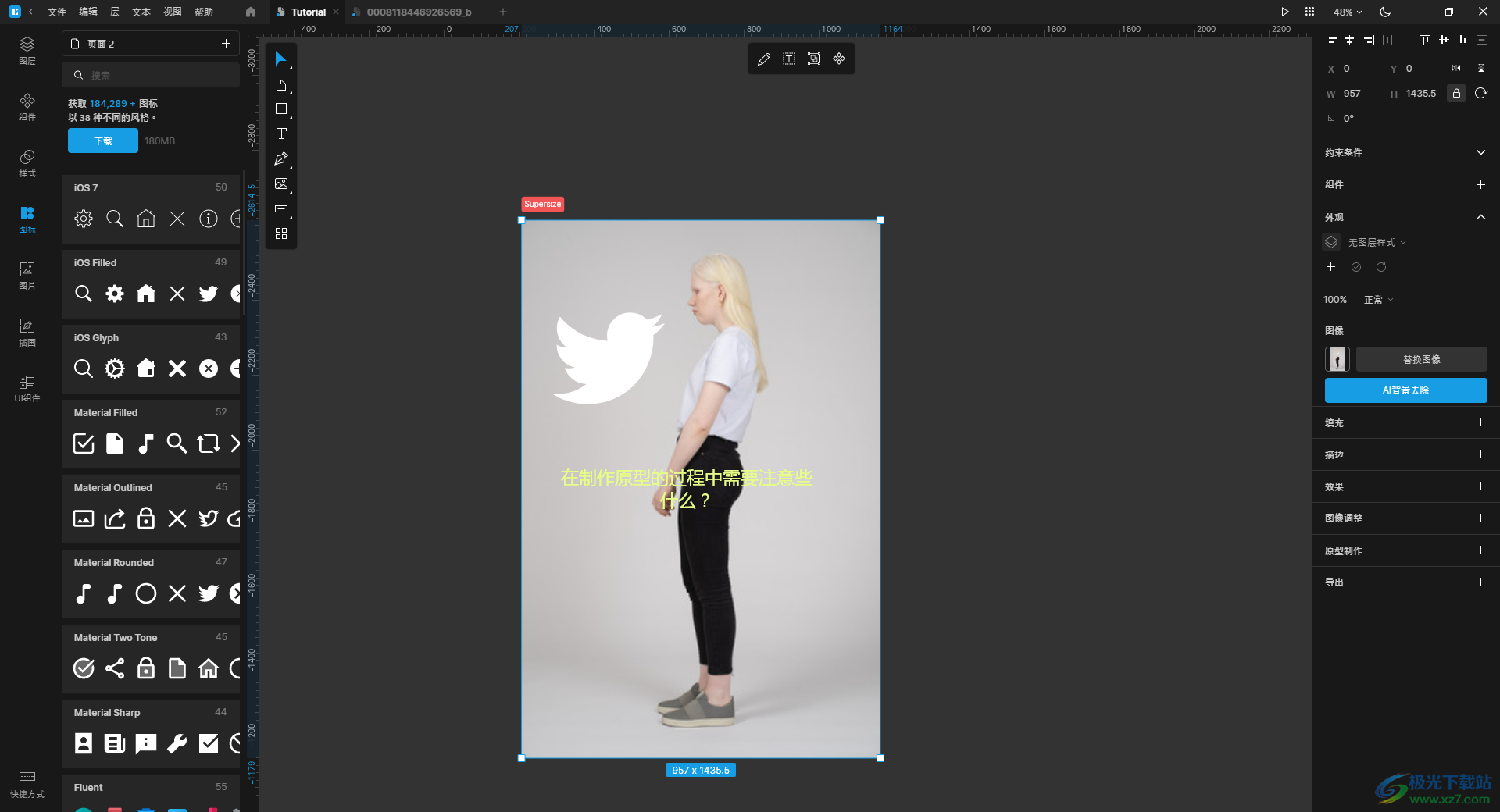Insert the lock icon from Material Outlined
1500x812 pixels.
point(146,518)
